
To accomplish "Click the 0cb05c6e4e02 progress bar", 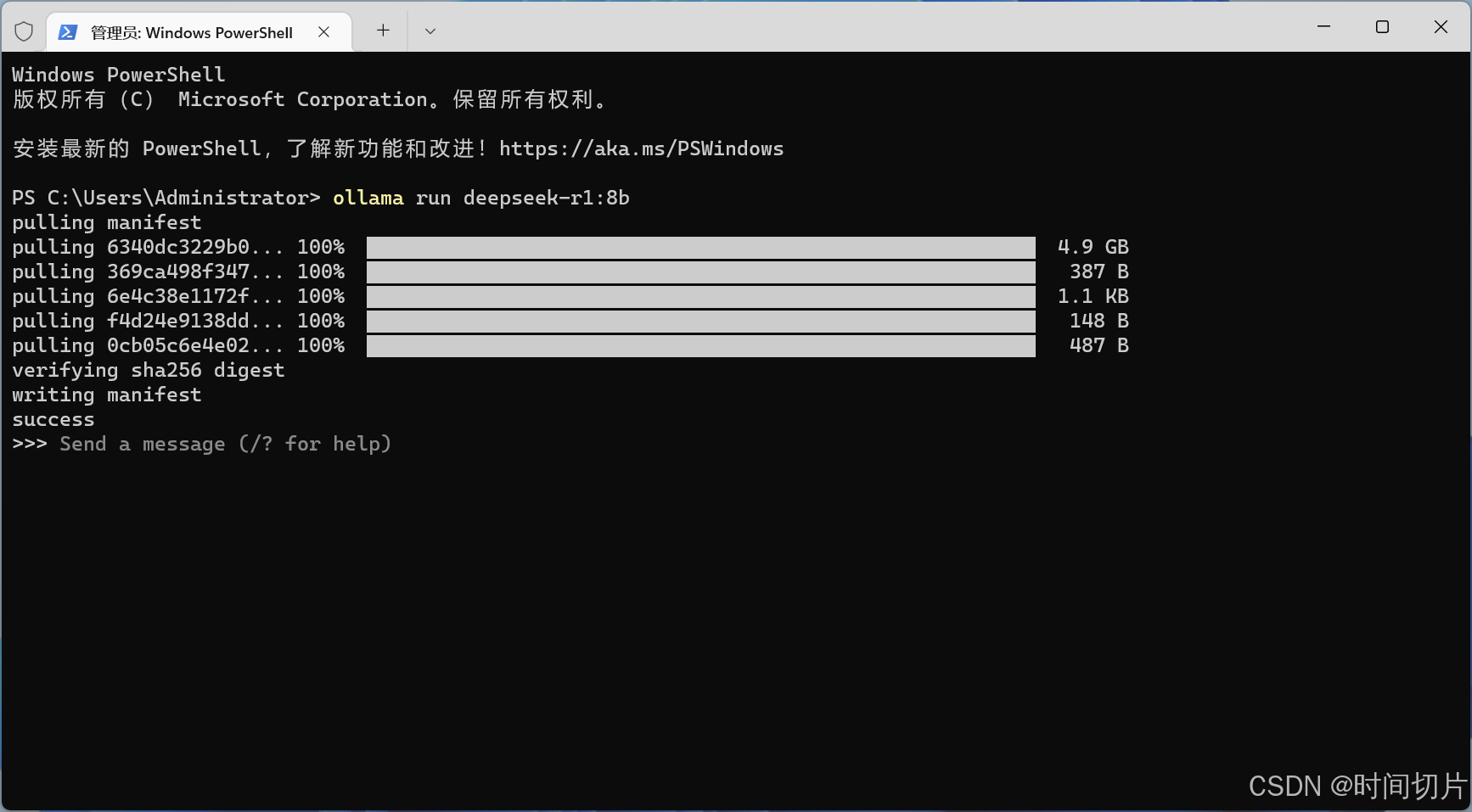I will (x=701, y=345).
